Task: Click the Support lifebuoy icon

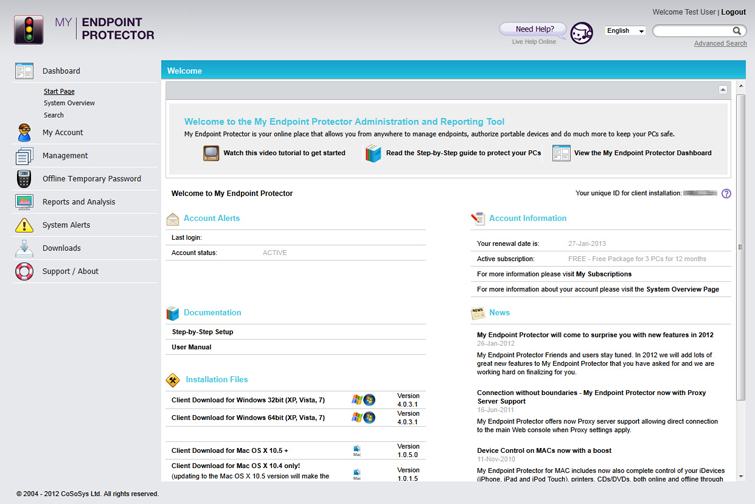Action: (24, 271)
